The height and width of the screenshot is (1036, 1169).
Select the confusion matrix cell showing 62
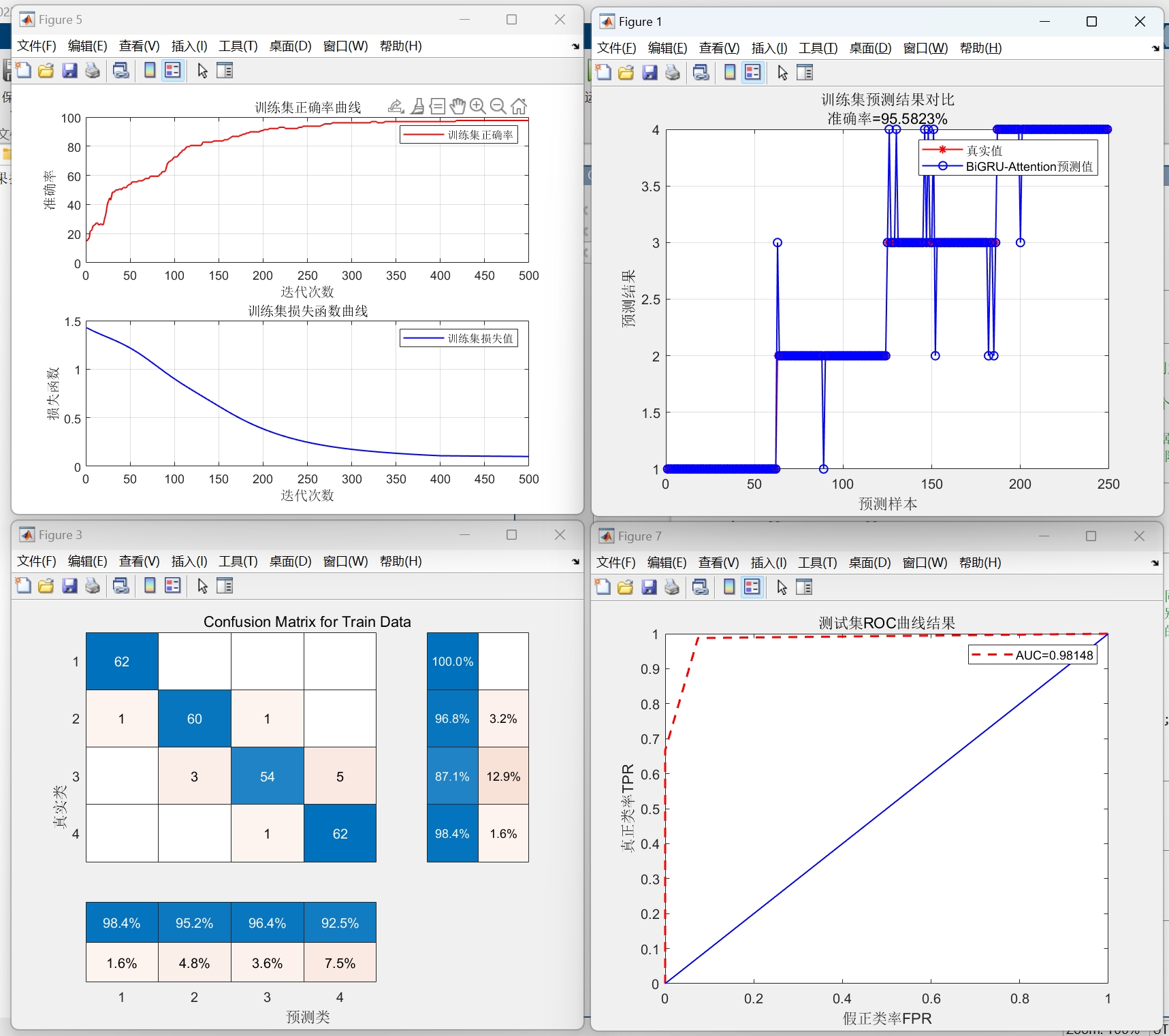(121, 661)
